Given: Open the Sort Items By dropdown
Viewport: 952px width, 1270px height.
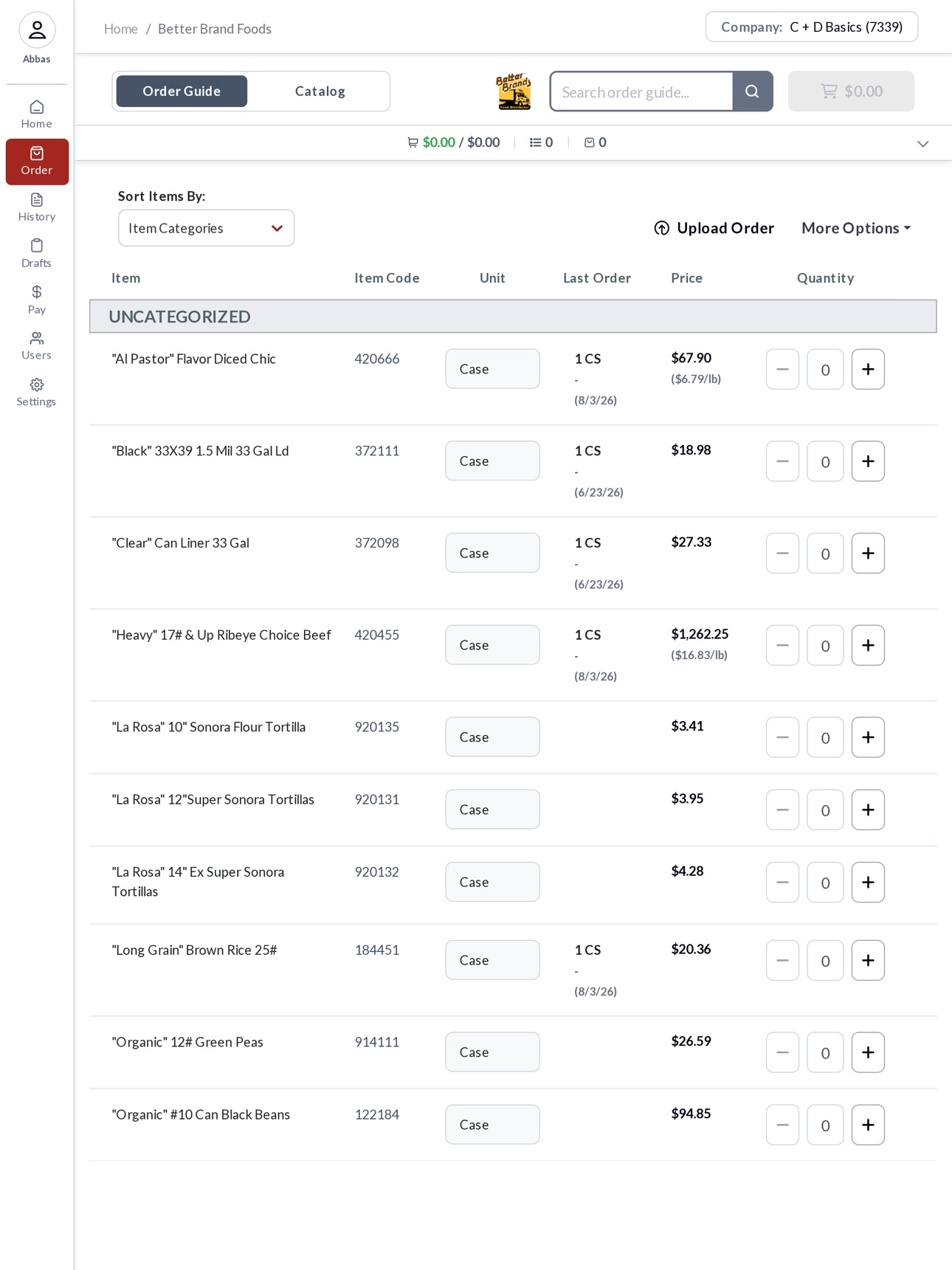Looking at the screenshot, I should pyautogui.click(x=206, y=228).
